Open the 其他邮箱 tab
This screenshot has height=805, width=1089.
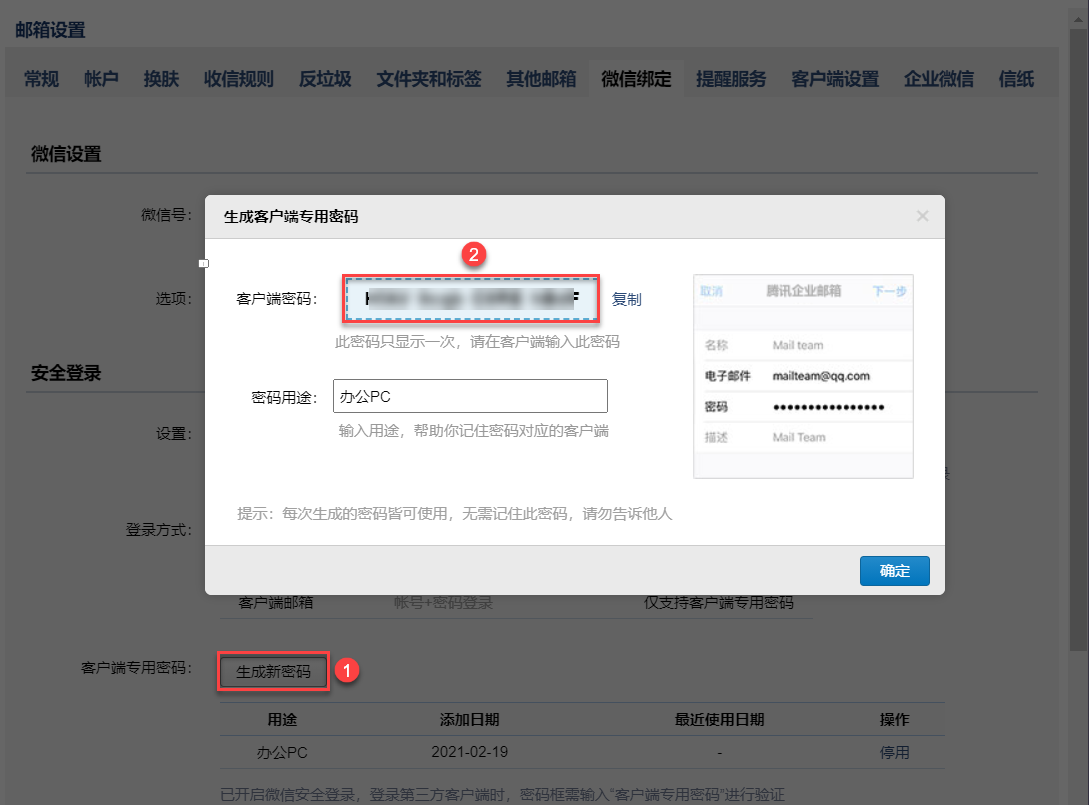(541, 79)
